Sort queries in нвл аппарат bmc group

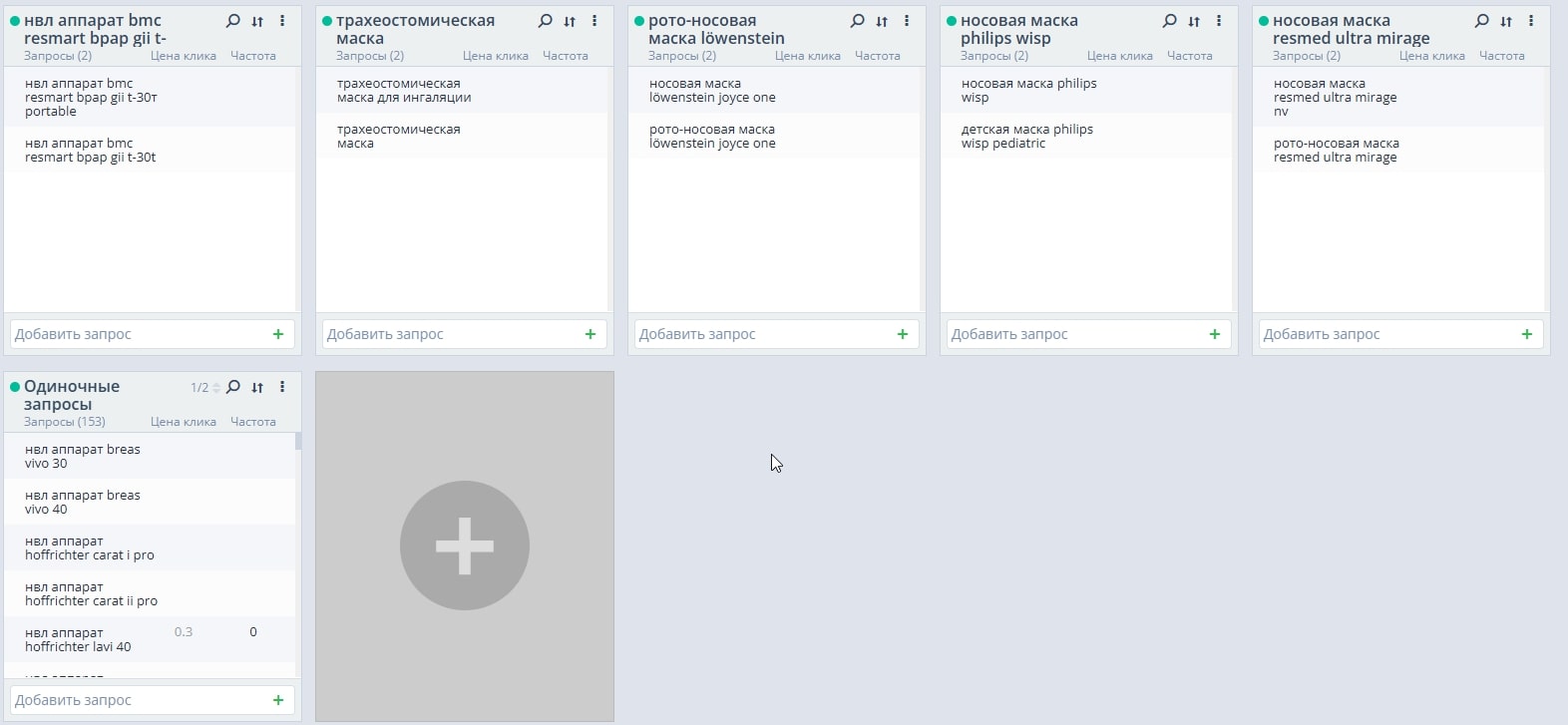click(x=257, y=21)
